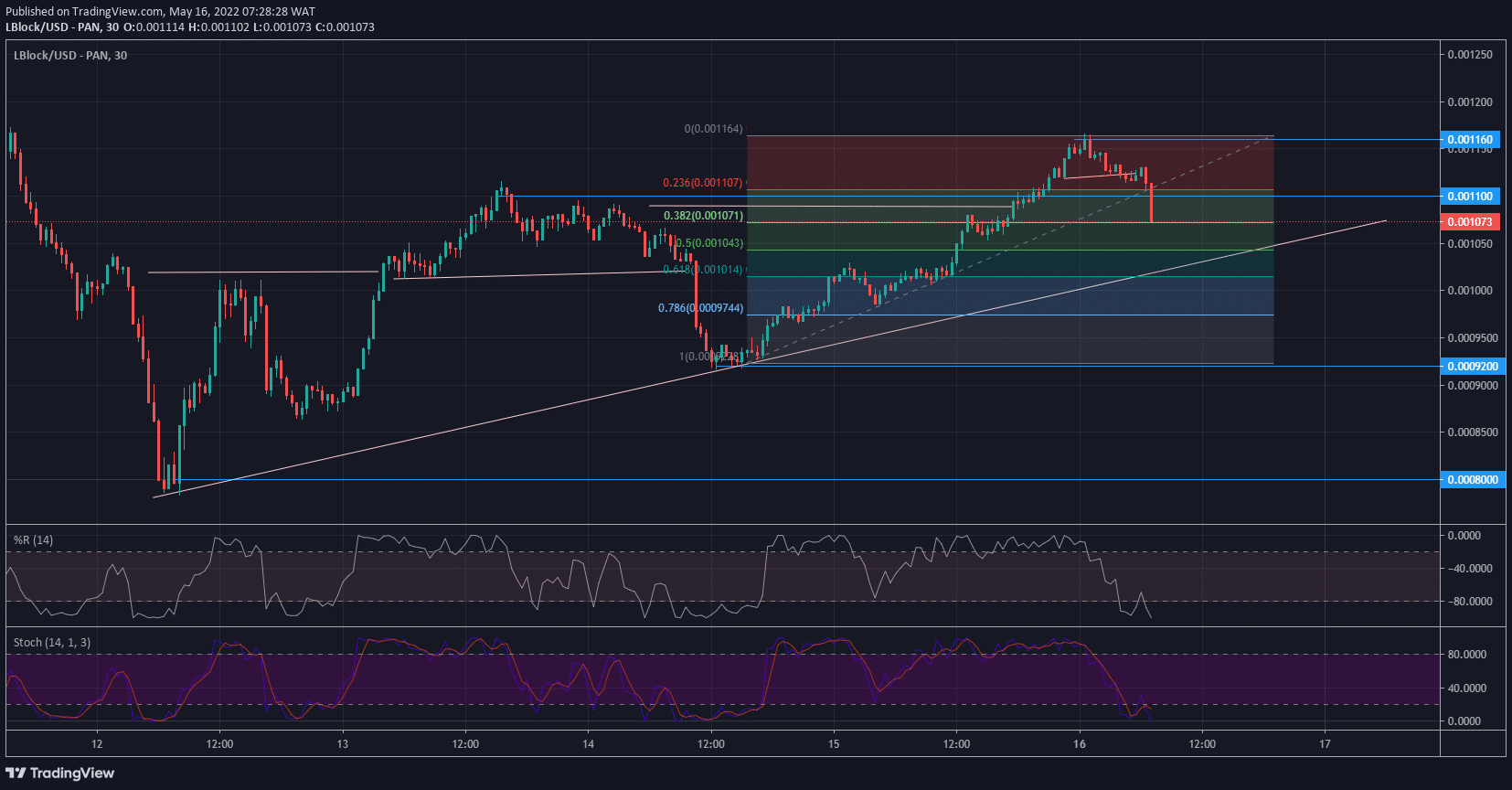The height and width of the screenshot is (790, 1512).
Task: Click the 0.001160 blue price label
Action: (x=1470, y=140)
